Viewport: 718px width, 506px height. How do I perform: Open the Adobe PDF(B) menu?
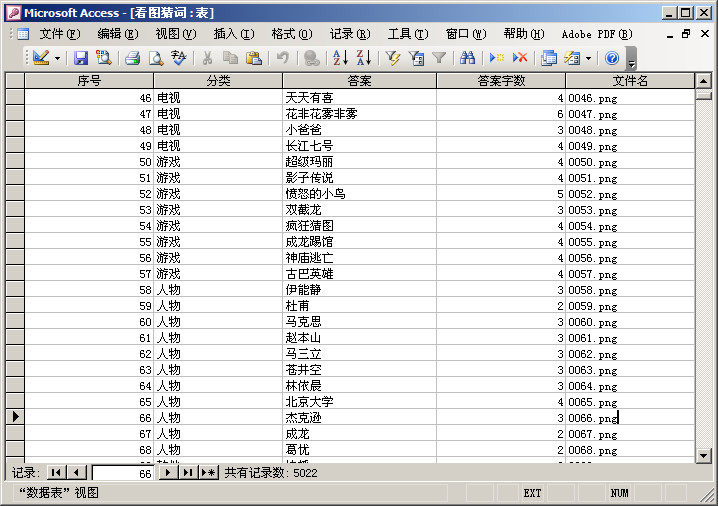tap(597, 34)
